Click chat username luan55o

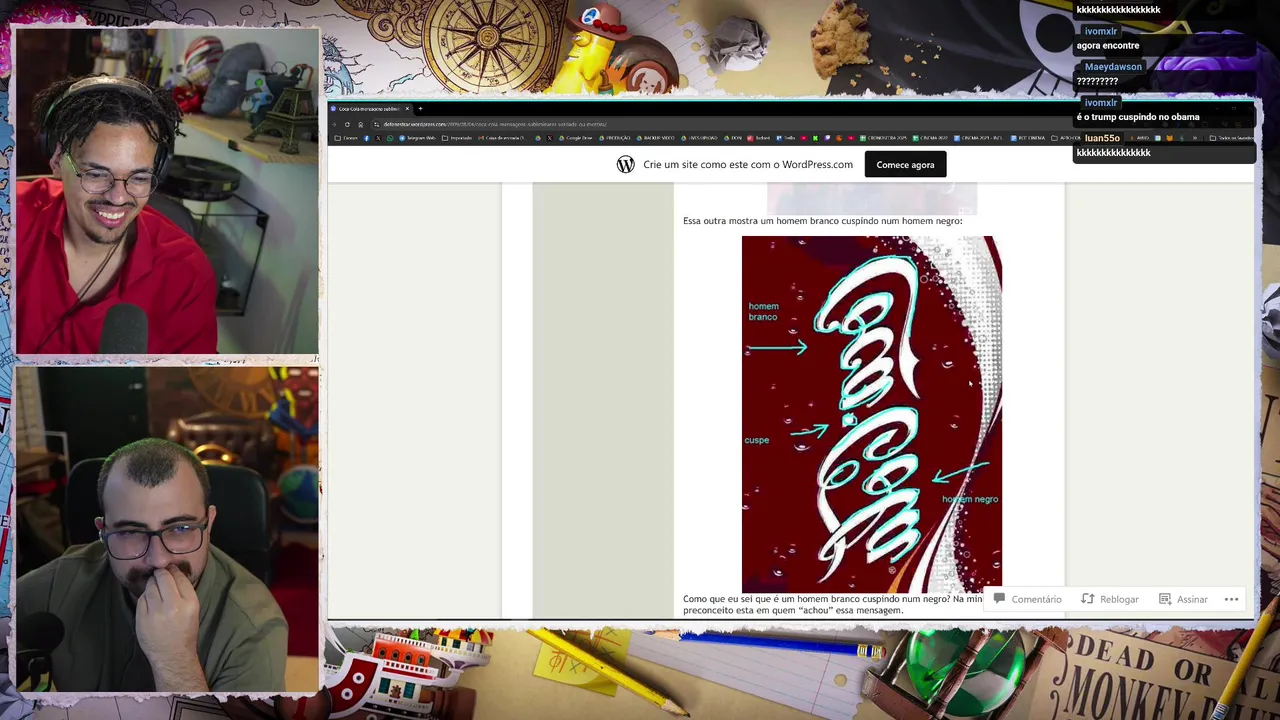(x=1102, y=138)
